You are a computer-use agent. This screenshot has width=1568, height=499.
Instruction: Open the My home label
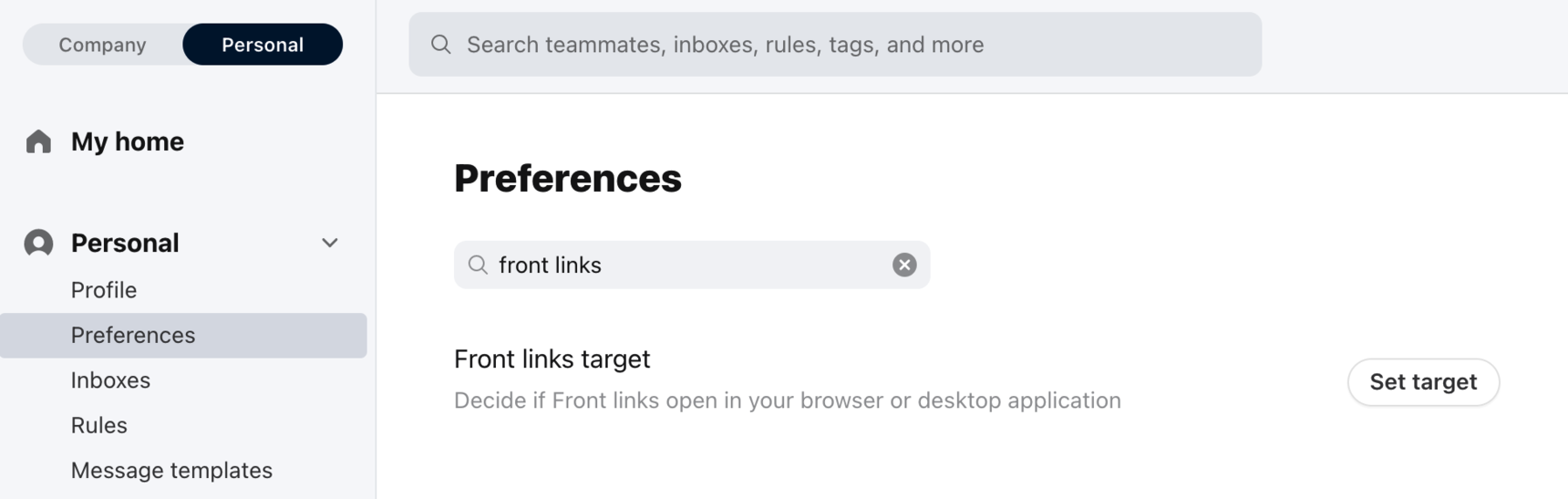tap(128, 141)
